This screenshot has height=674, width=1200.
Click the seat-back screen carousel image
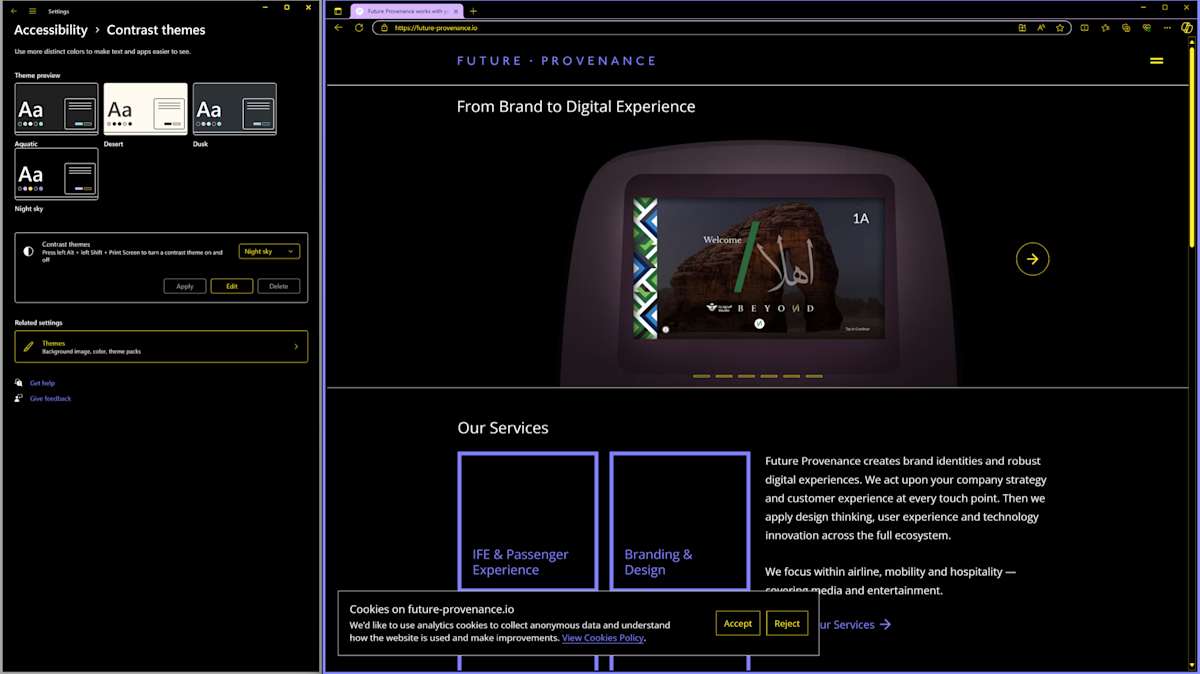[760, 267]
